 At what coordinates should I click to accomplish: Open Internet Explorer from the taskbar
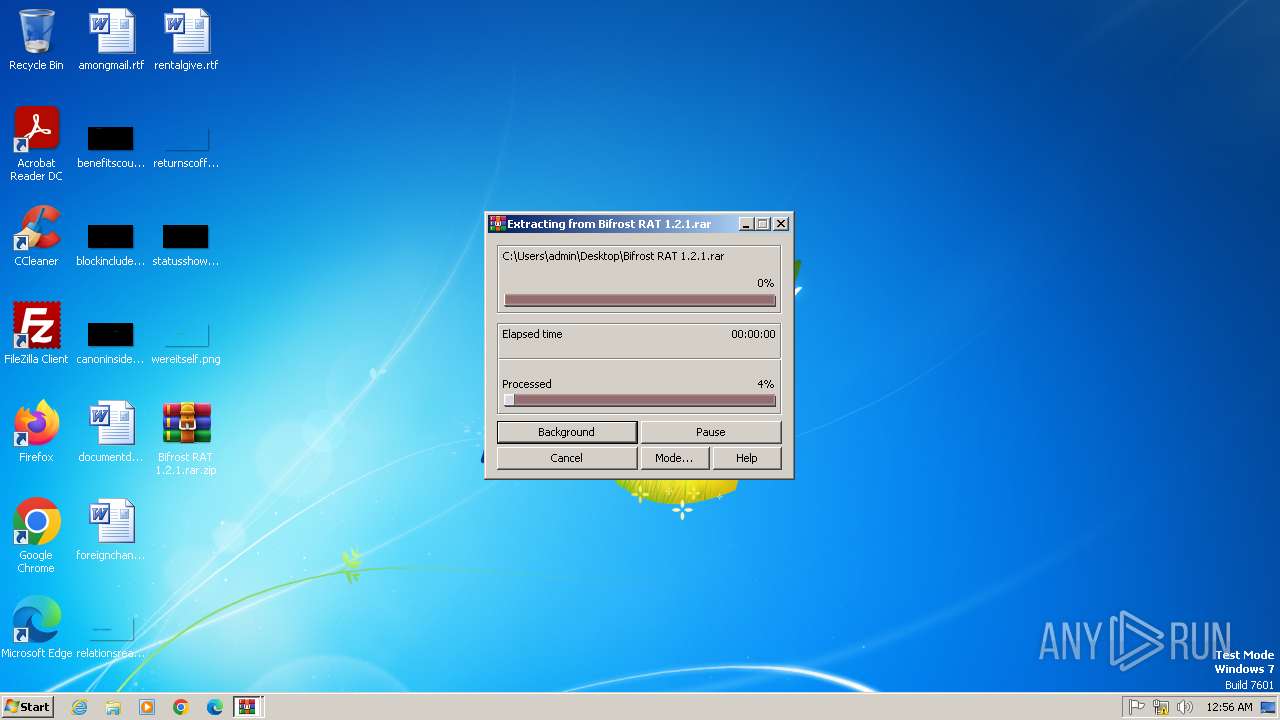(79, 707)
